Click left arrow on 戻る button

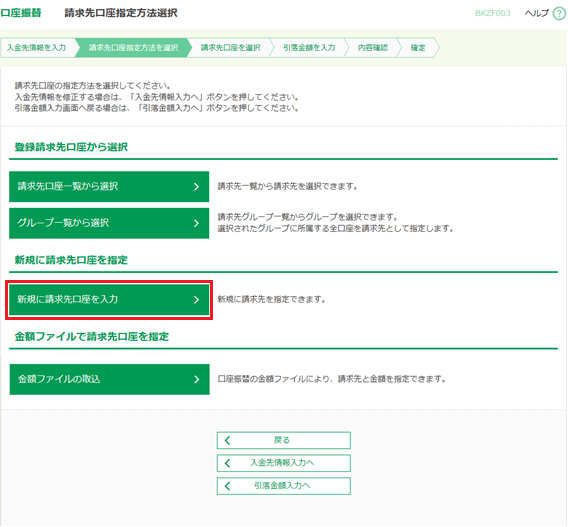click(x=227, y=440)
